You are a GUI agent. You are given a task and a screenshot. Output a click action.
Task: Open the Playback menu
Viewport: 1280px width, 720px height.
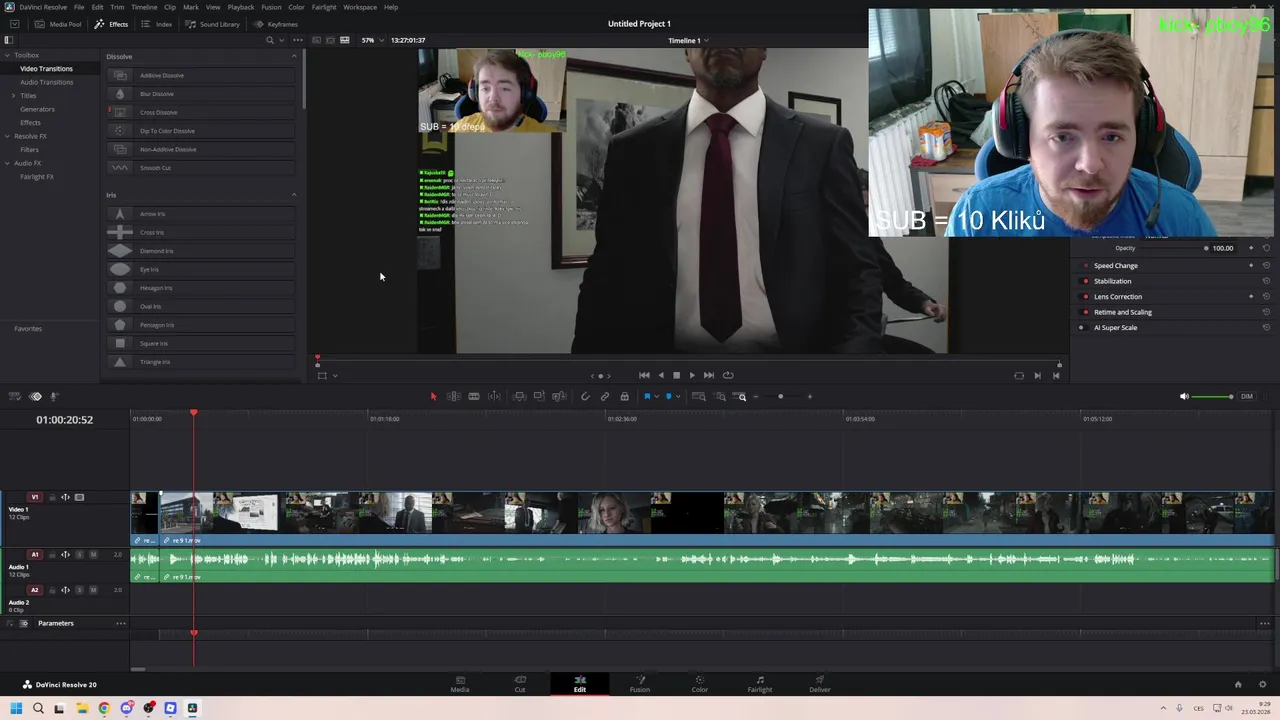pyautogui.click(x=241, y=7)
